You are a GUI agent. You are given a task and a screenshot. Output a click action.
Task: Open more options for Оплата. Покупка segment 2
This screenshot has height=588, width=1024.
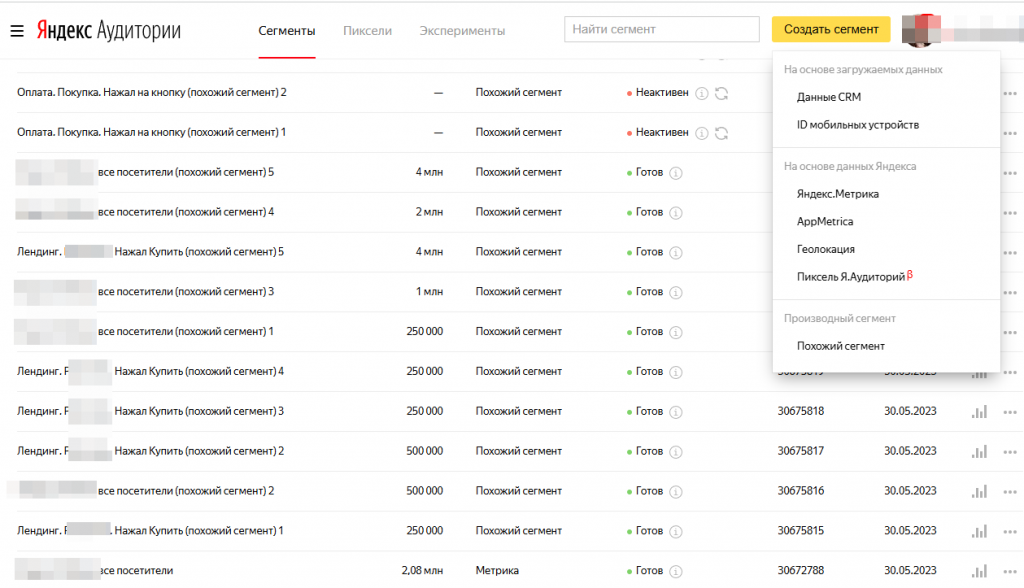tap(1010, 93)
